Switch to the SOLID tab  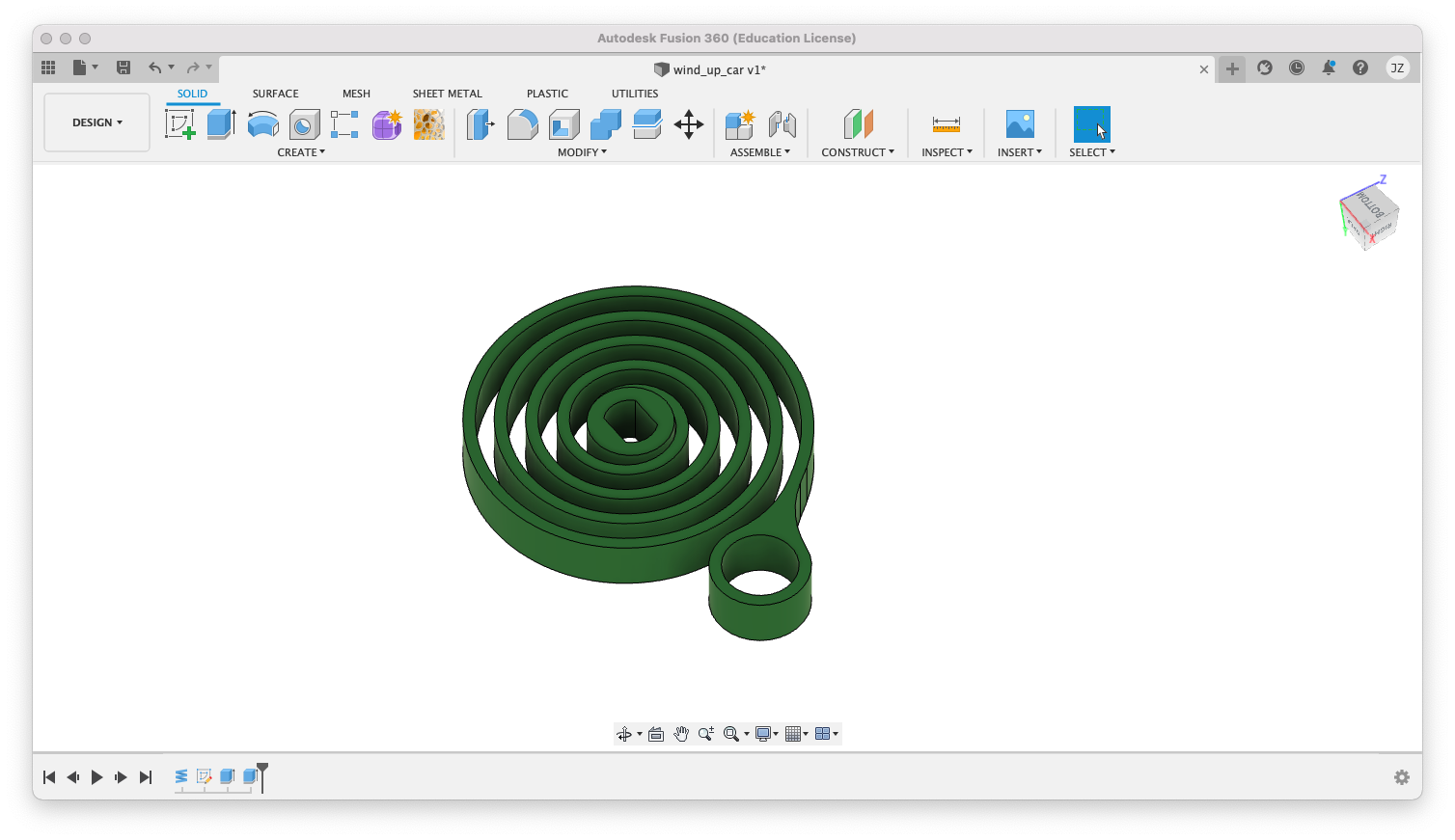[x=192, y=94]
